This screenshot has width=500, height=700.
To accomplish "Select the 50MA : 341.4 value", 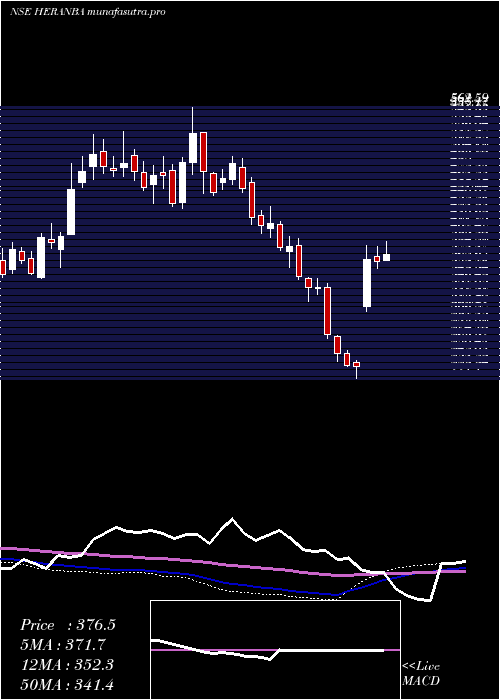I will pyautogui.click(x=67, y=684).
